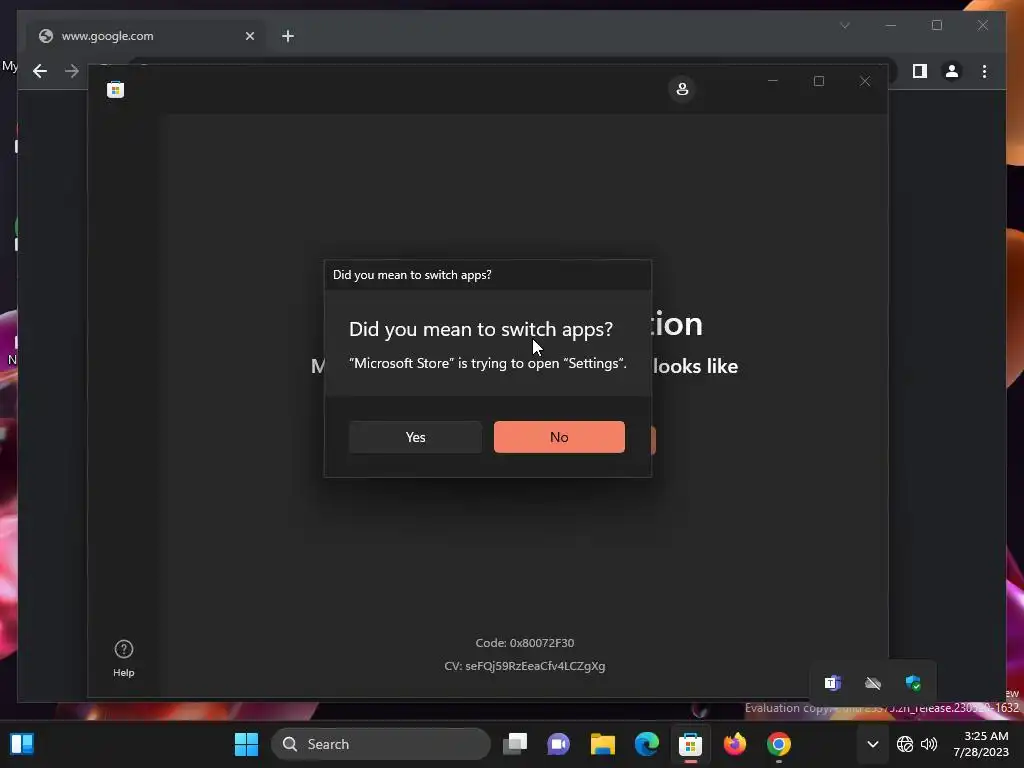Click the Microsoft Store logo icon

(116, 89)
